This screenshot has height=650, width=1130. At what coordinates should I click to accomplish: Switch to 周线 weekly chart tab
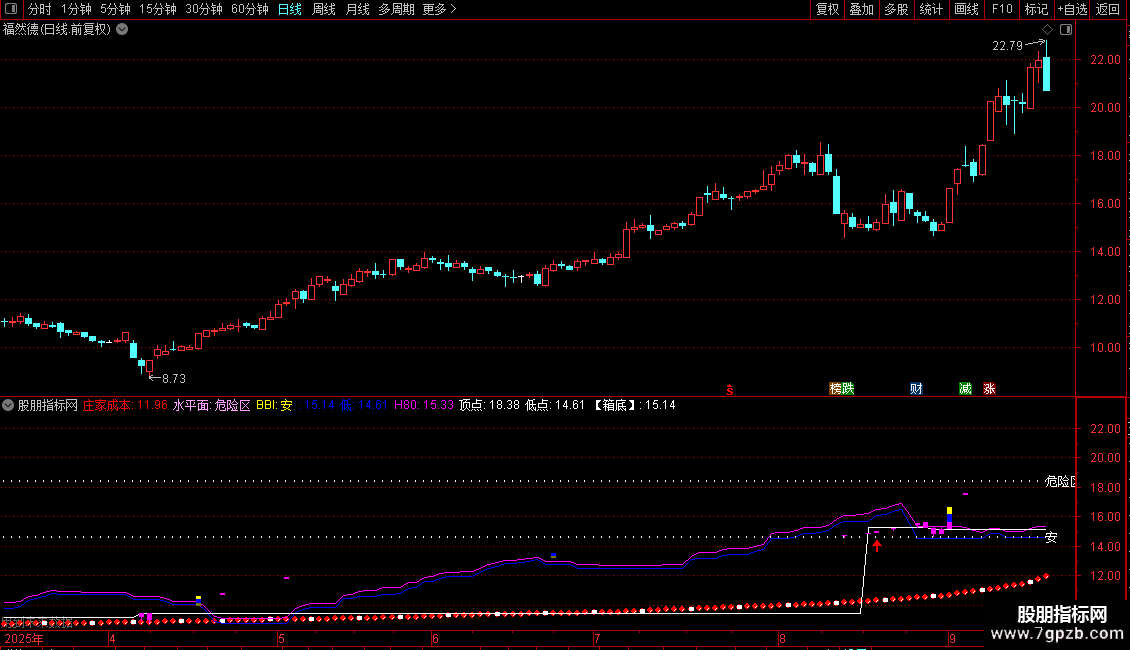324,9
